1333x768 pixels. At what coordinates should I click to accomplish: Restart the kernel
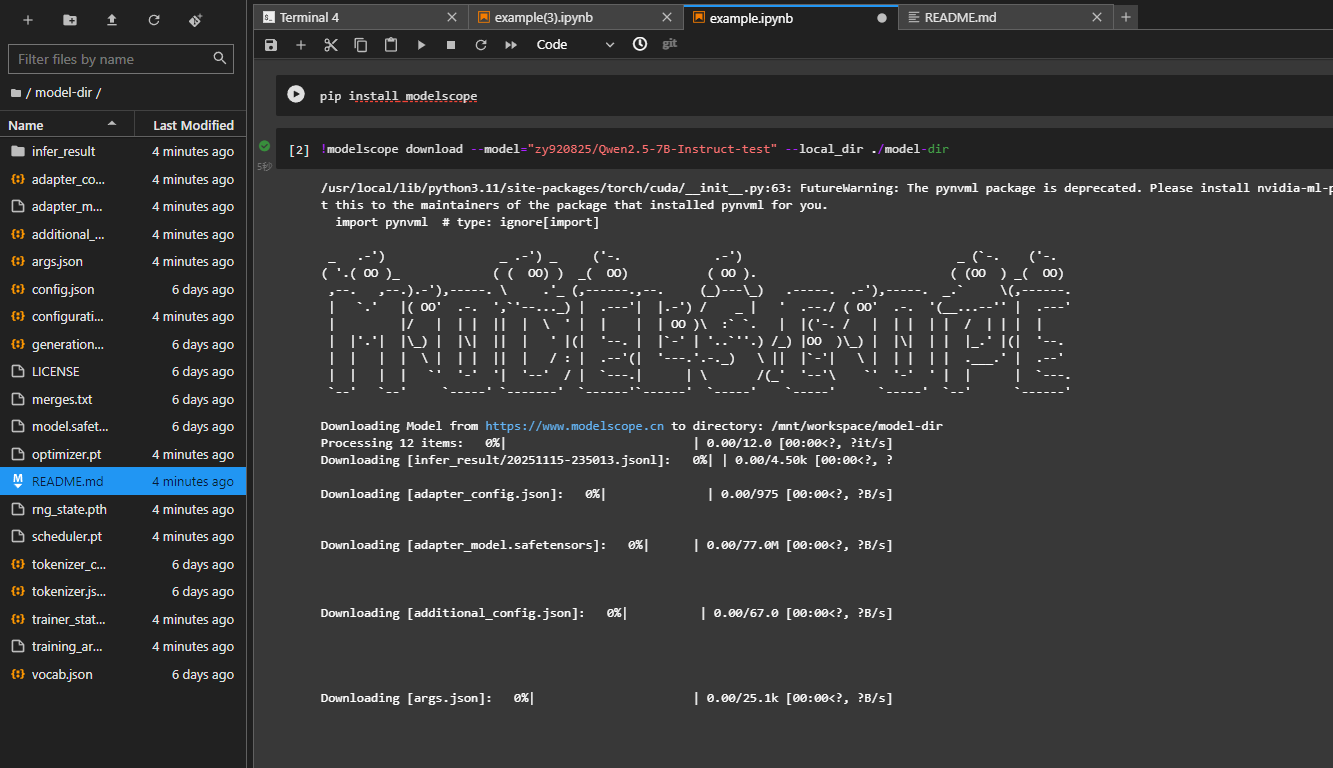point(481,45)
